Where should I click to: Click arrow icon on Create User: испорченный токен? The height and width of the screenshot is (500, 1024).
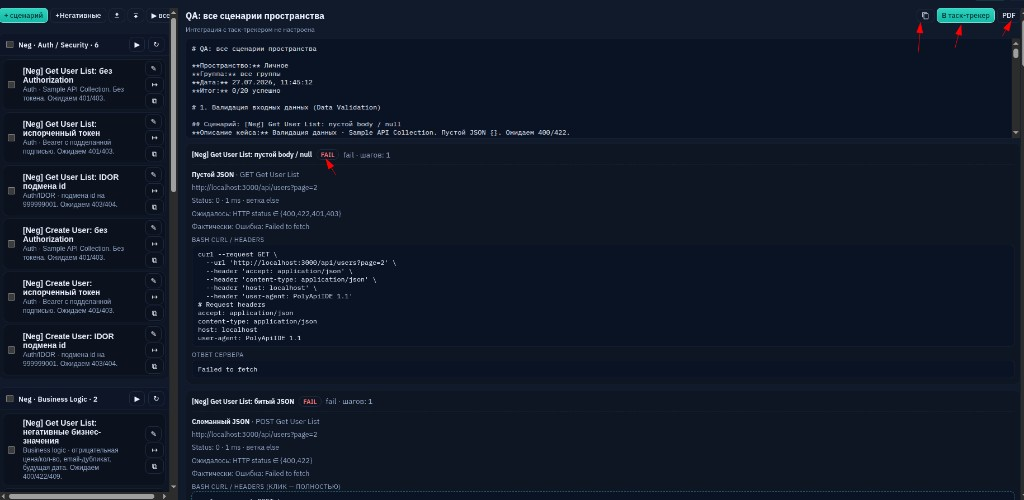coord(154,297)
